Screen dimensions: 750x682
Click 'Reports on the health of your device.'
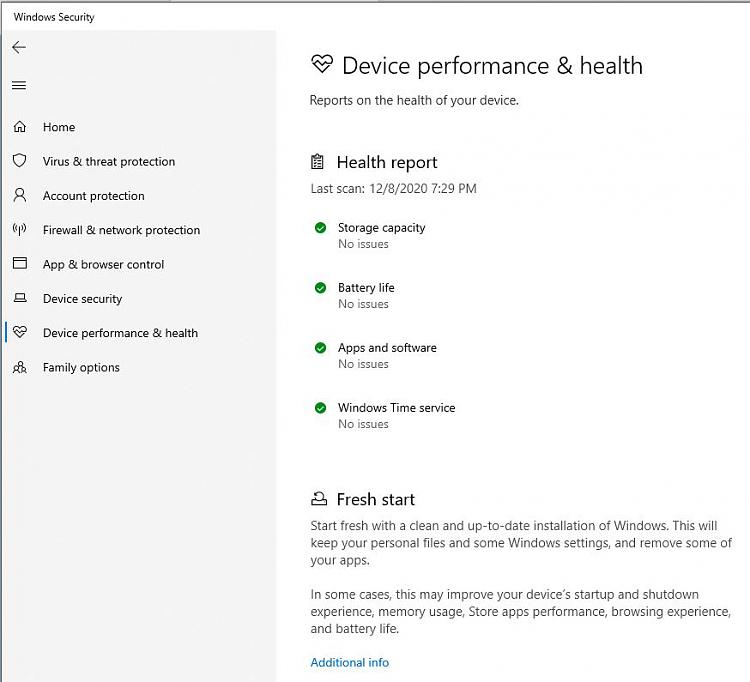pyautogui.click(x=414, y=100)
